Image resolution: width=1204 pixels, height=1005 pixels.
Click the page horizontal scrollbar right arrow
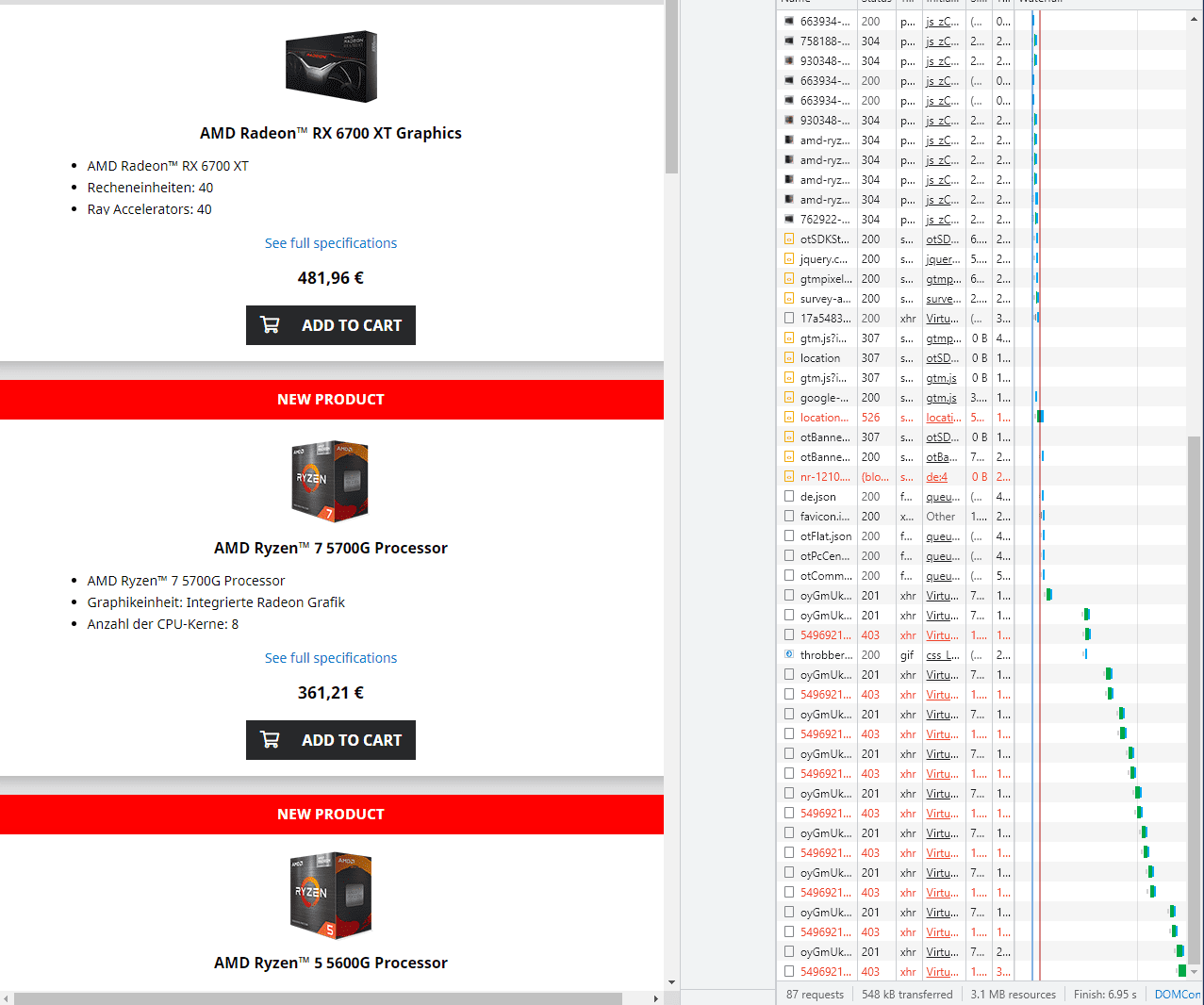(x=656, y=997)
